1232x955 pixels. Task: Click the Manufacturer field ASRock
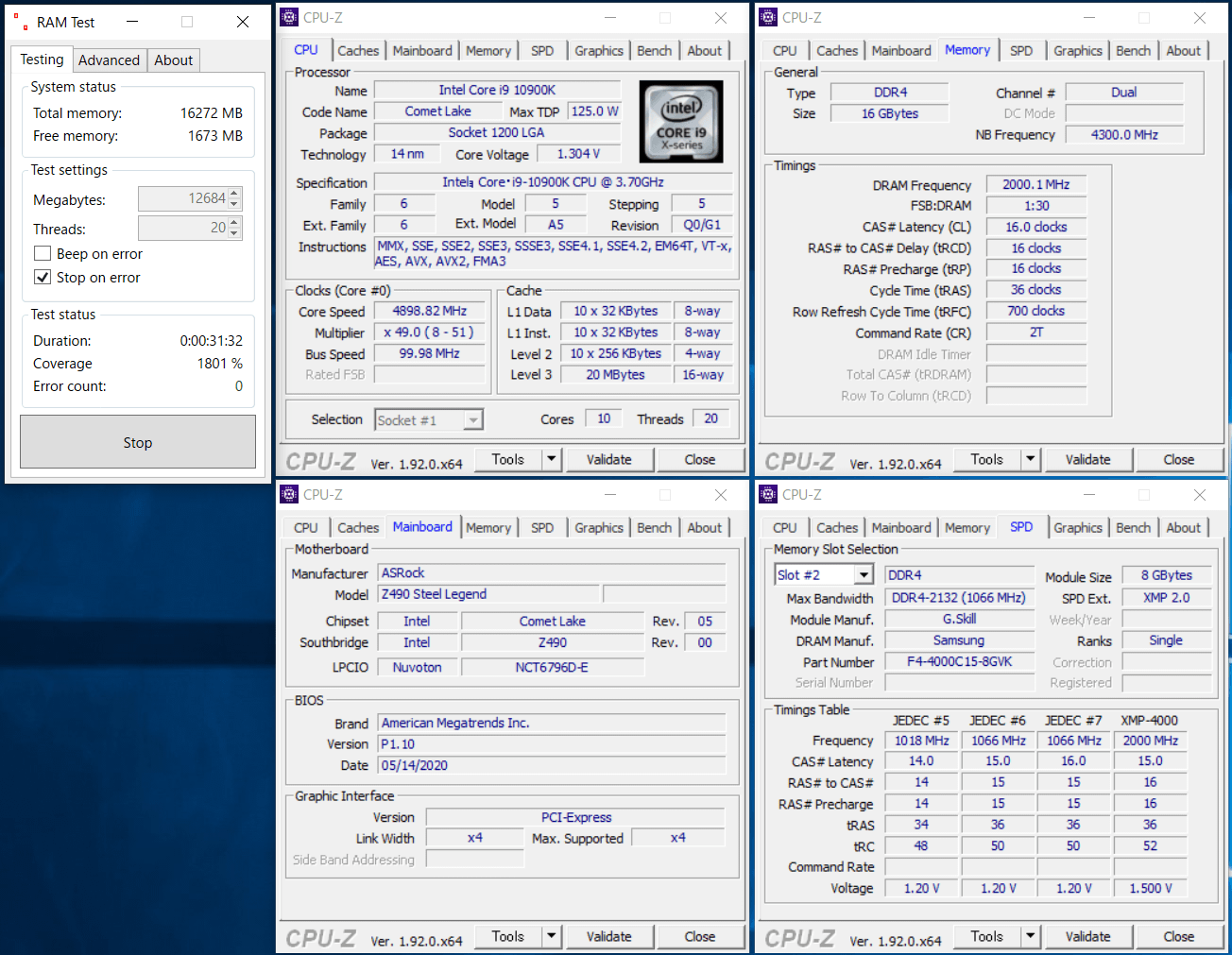[552, 572]
